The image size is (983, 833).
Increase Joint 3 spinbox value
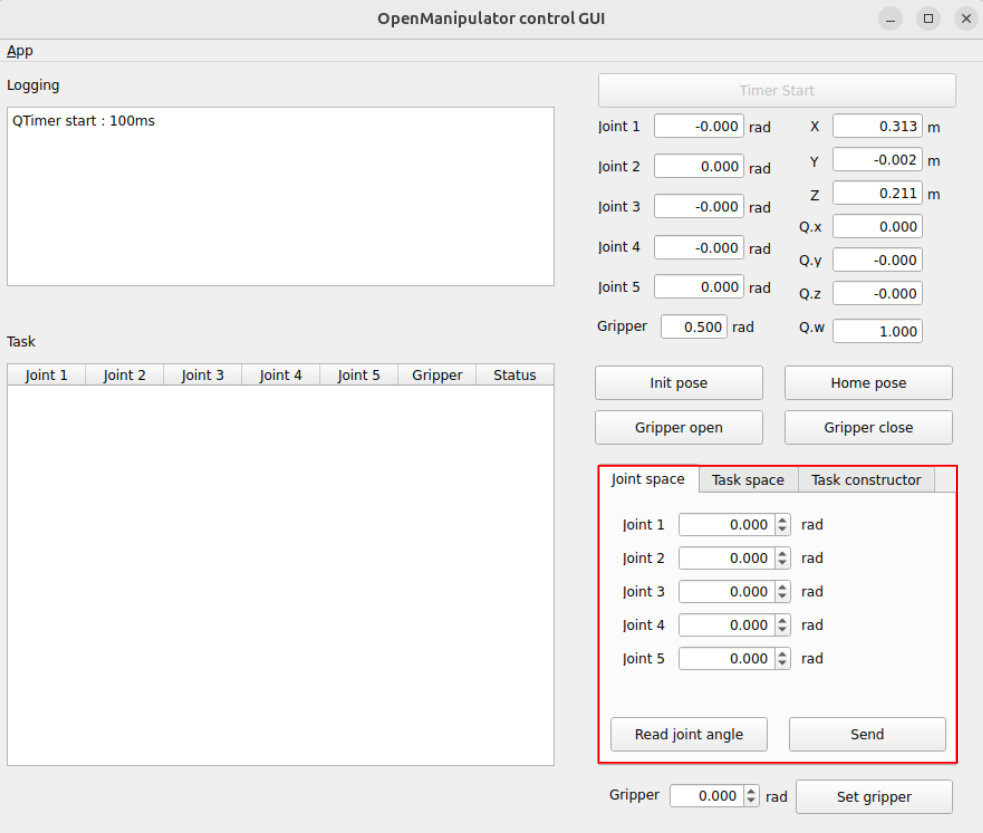[782, 587]
